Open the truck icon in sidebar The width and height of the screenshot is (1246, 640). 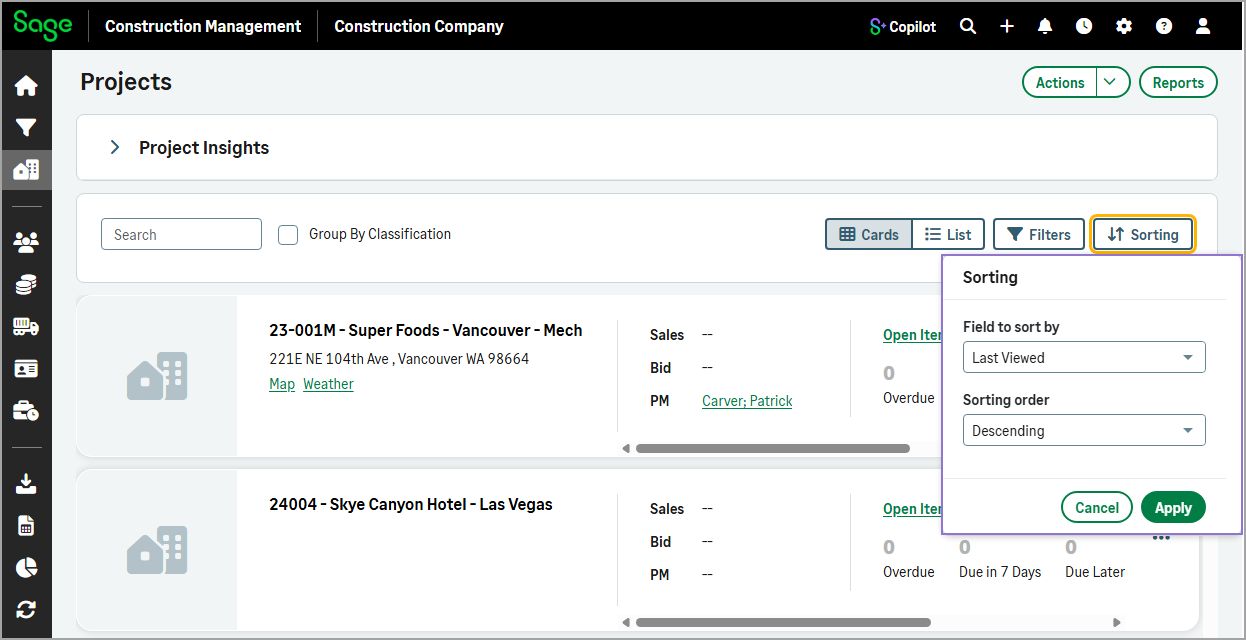[26, 326]
